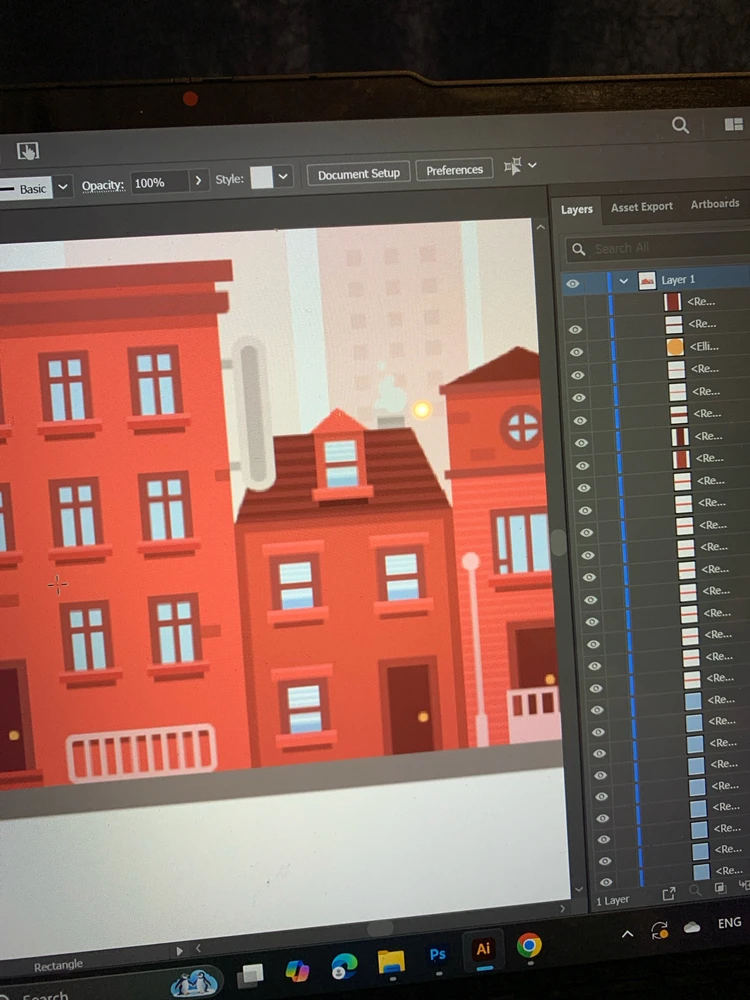Click the Preferences button
Image resolution: width=750 pixels, height=1000 pixels.
454,170
